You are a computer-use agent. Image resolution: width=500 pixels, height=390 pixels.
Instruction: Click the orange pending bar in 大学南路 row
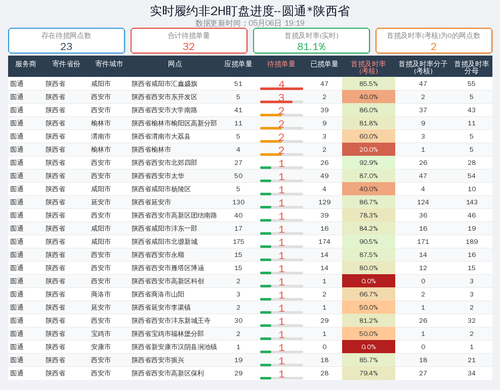(x=281, y=115)
